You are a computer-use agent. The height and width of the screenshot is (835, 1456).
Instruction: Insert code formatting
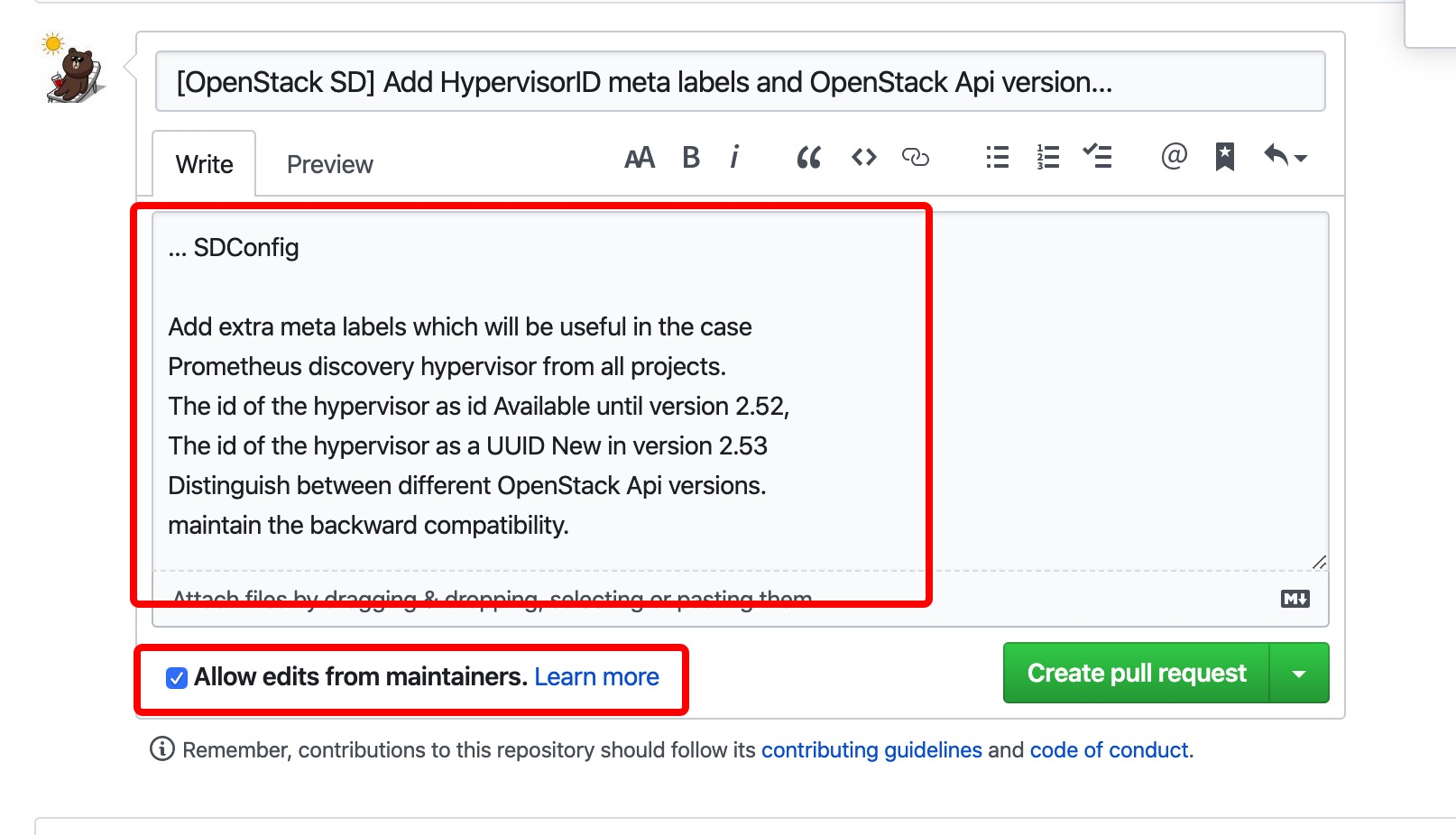coord(864,158)
